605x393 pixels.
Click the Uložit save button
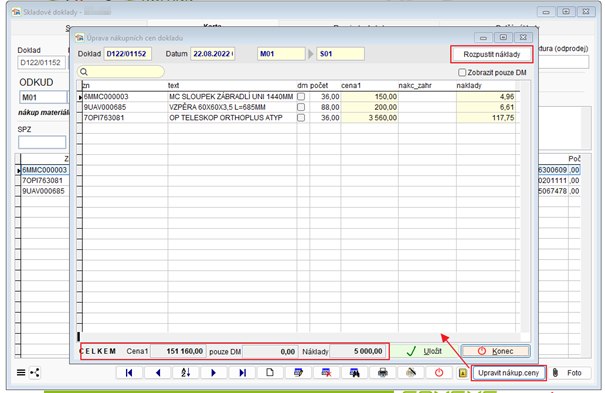[425, 351]
